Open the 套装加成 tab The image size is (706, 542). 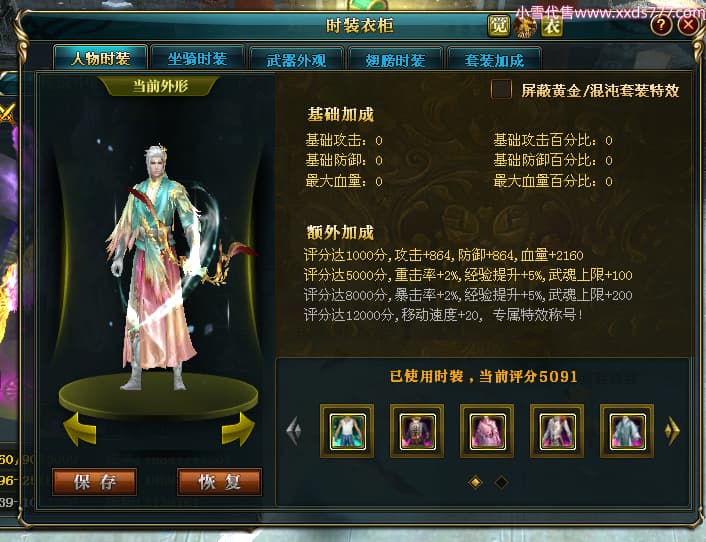[494, 60]
